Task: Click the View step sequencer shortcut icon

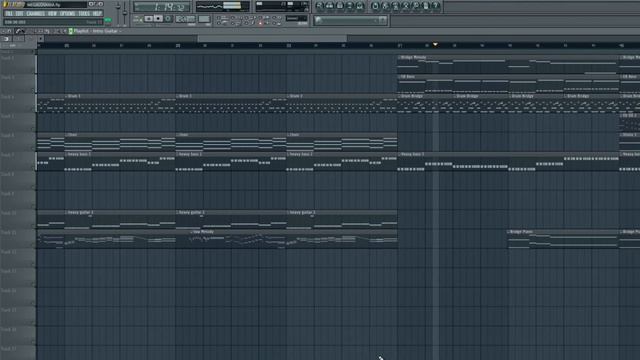Action: [x=330, y=6]
